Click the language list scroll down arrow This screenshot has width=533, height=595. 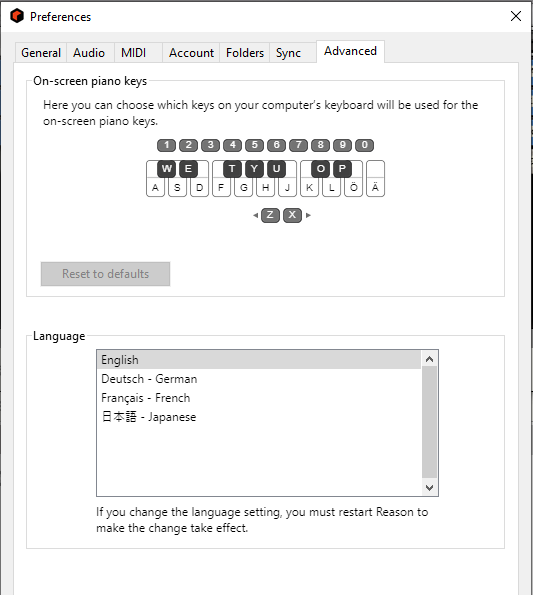(x=429, y=487)
